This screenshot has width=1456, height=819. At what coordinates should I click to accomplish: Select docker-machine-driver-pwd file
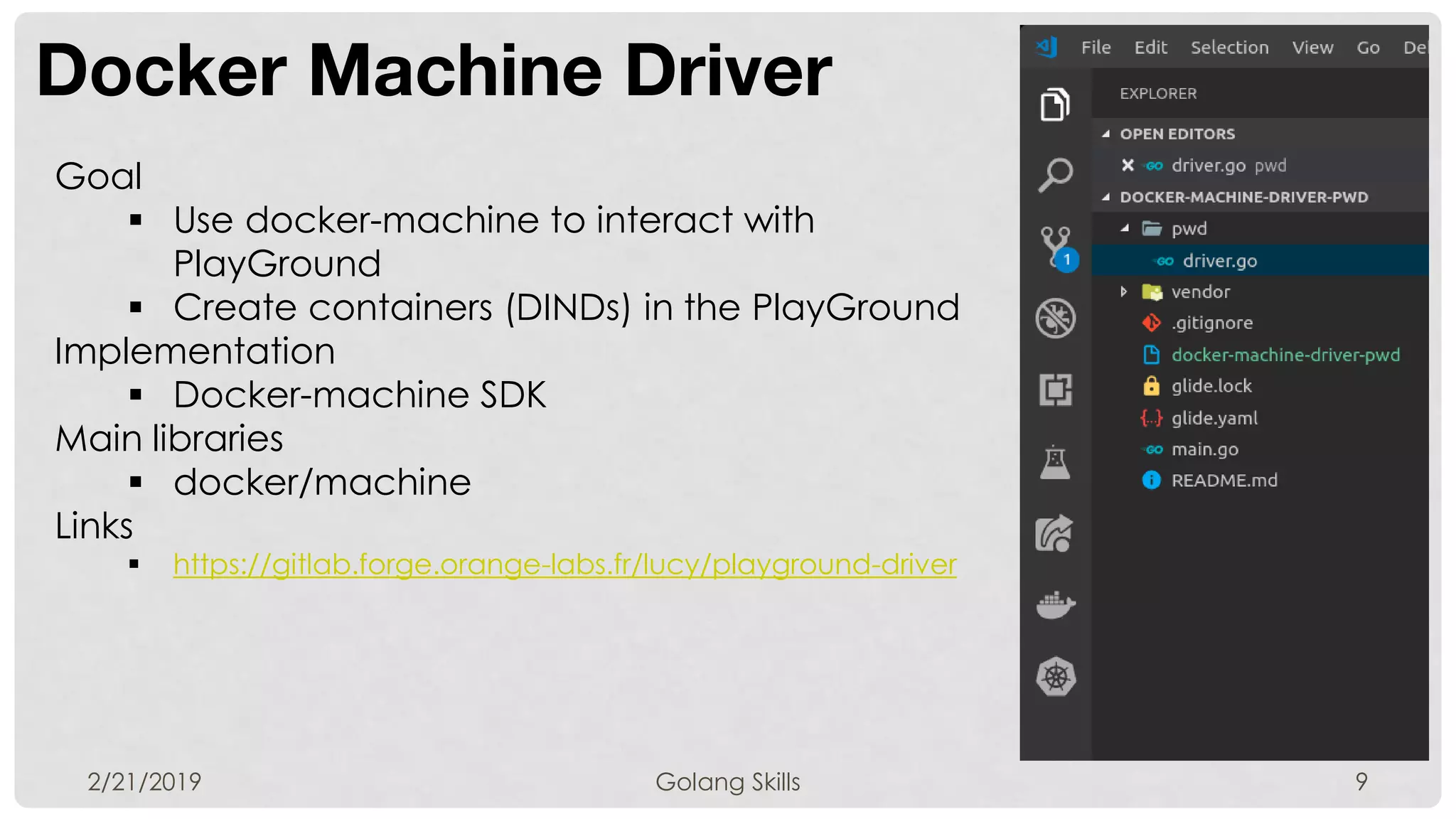coord(1260,355)
